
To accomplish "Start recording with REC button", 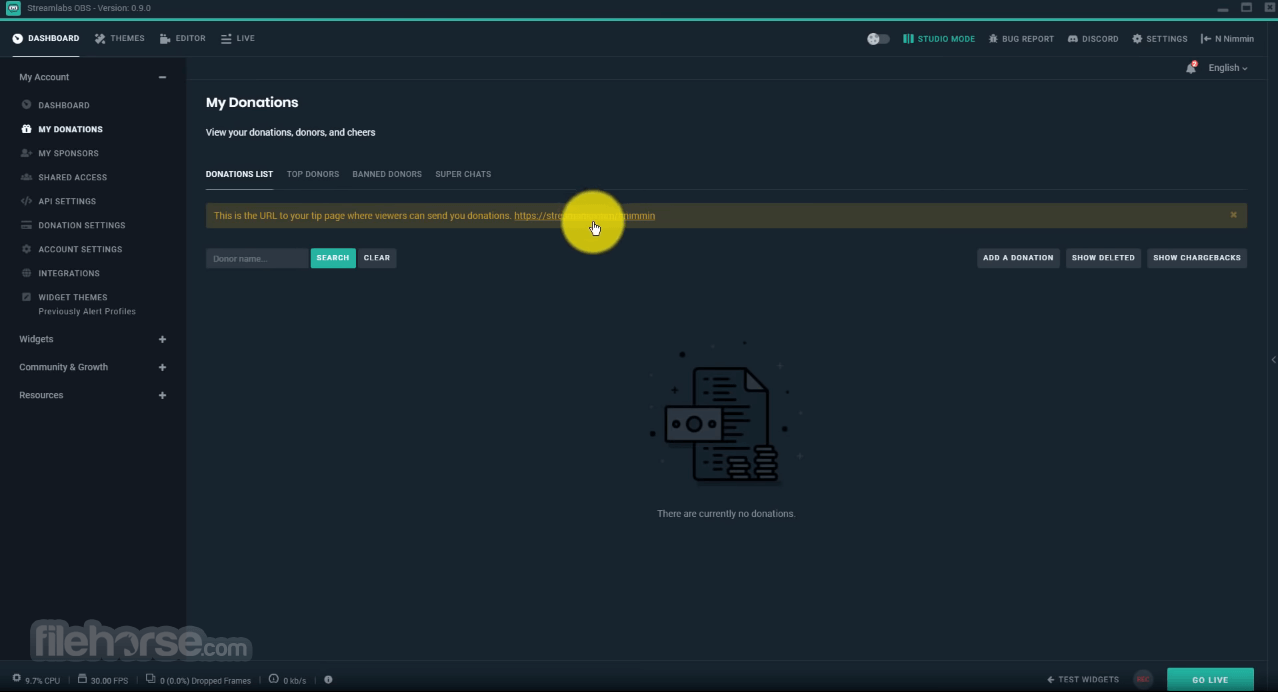I will click(x=1143, y=680).
